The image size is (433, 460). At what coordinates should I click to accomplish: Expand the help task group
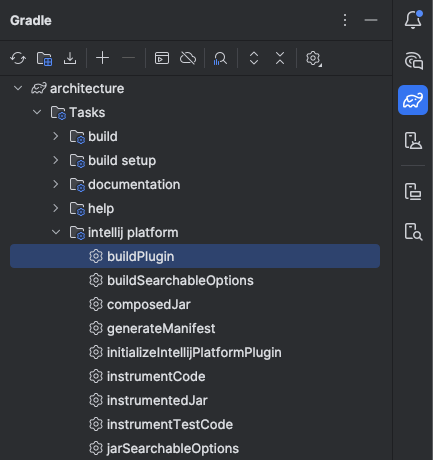[56, 208]
